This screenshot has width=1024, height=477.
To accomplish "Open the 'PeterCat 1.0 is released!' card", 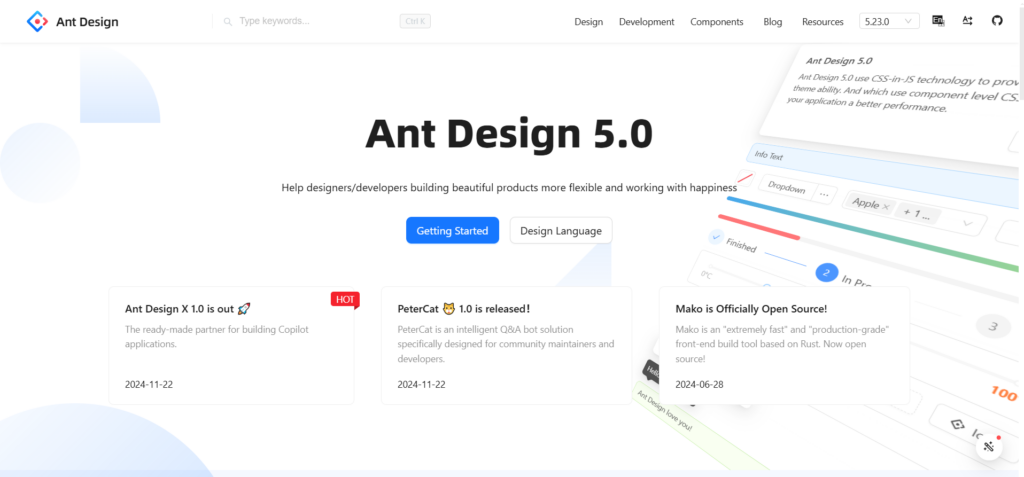I will tap(507, 346).
